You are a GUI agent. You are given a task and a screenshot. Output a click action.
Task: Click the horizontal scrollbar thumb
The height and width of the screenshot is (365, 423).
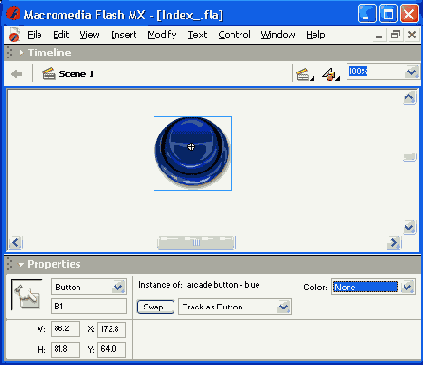coord(196,243)
